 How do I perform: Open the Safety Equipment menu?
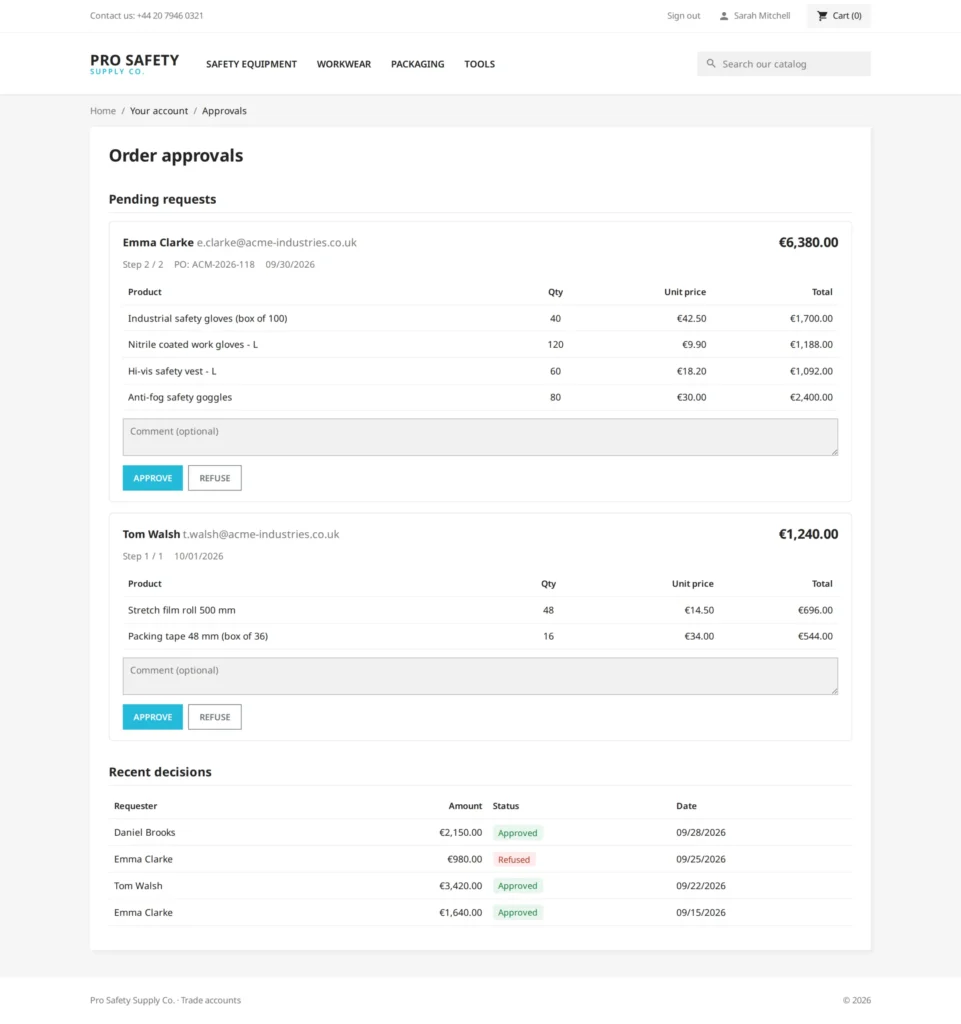coord(251,64)
